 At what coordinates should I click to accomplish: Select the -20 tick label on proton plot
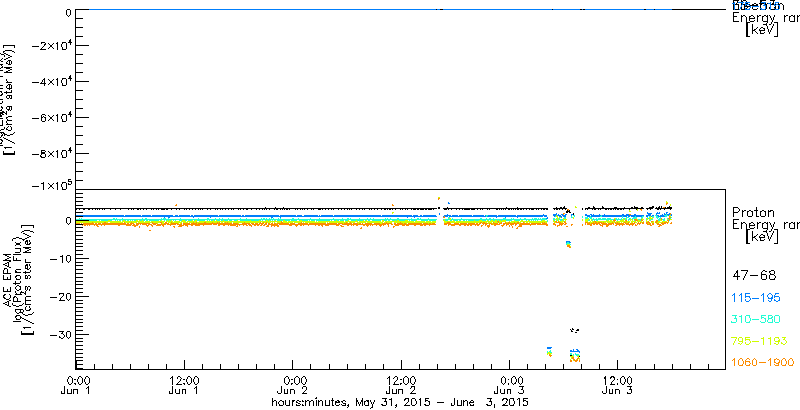[61, 296]
